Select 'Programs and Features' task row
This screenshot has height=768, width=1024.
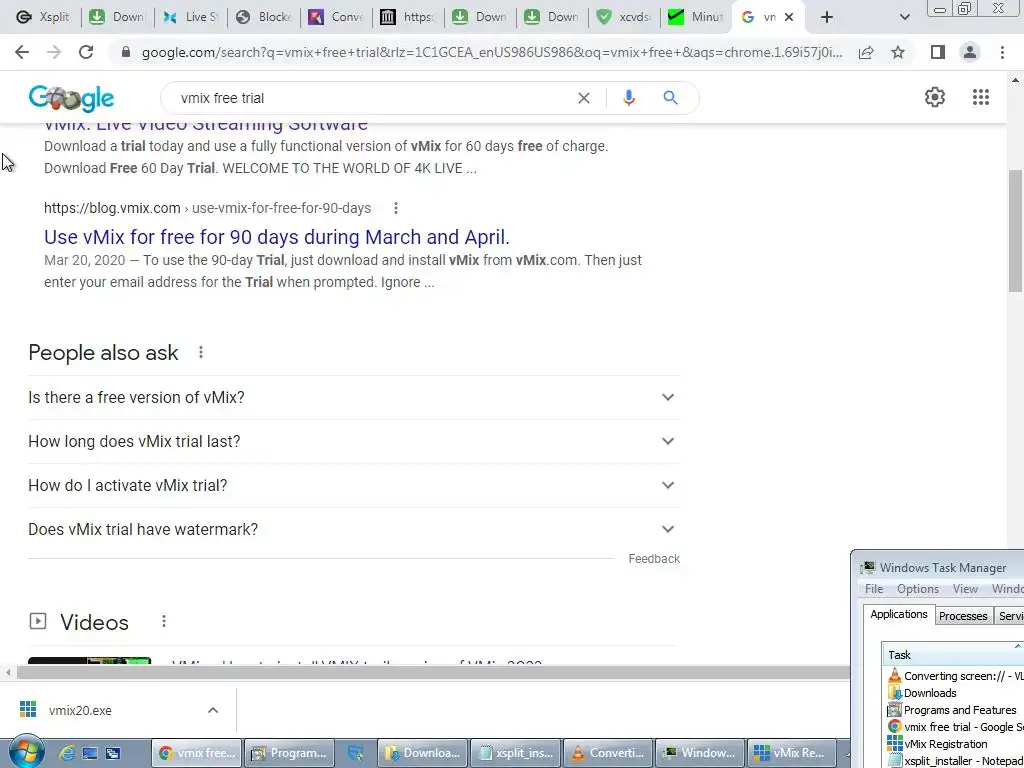(x=955, y=710)
